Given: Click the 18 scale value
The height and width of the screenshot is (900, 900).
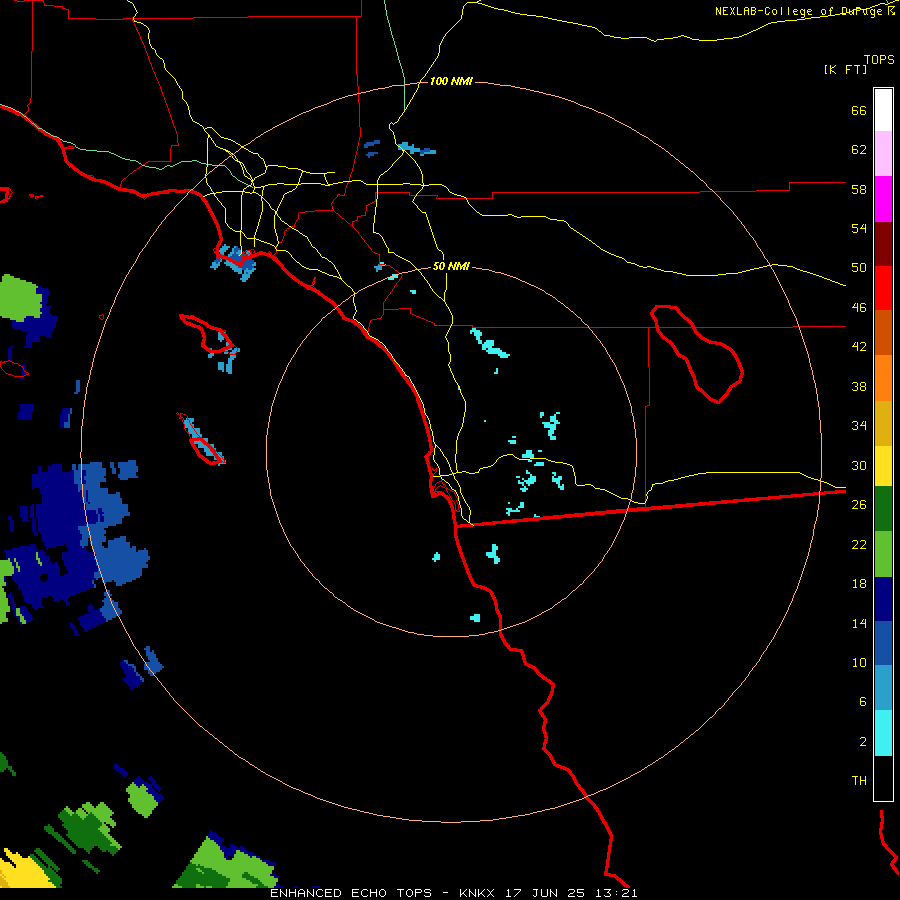Looking at the screenshot, I should pyautogui.click(x=859, y=584).
